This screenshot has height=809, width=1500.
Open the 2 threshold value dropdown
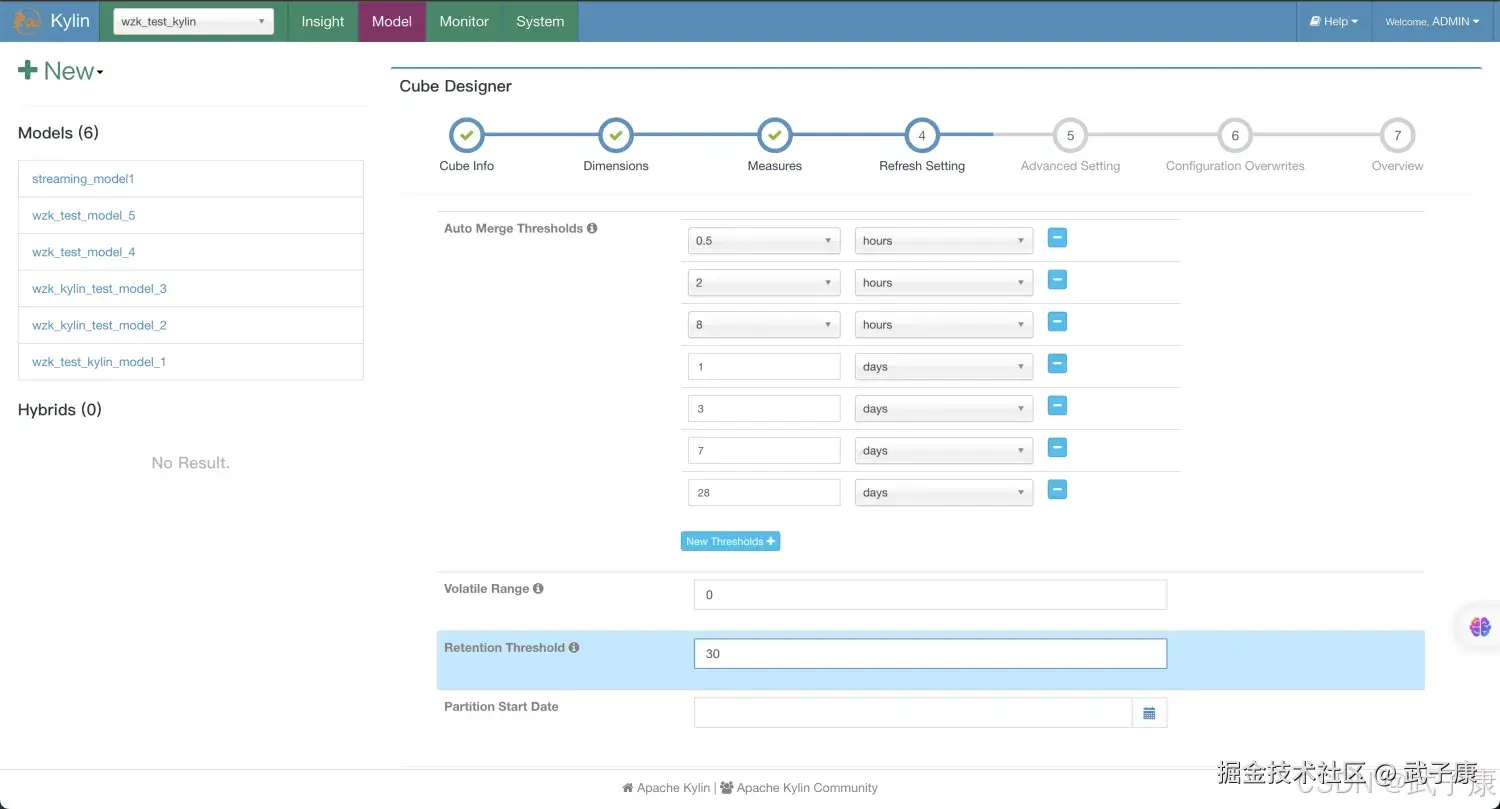(x=764, y=283)
